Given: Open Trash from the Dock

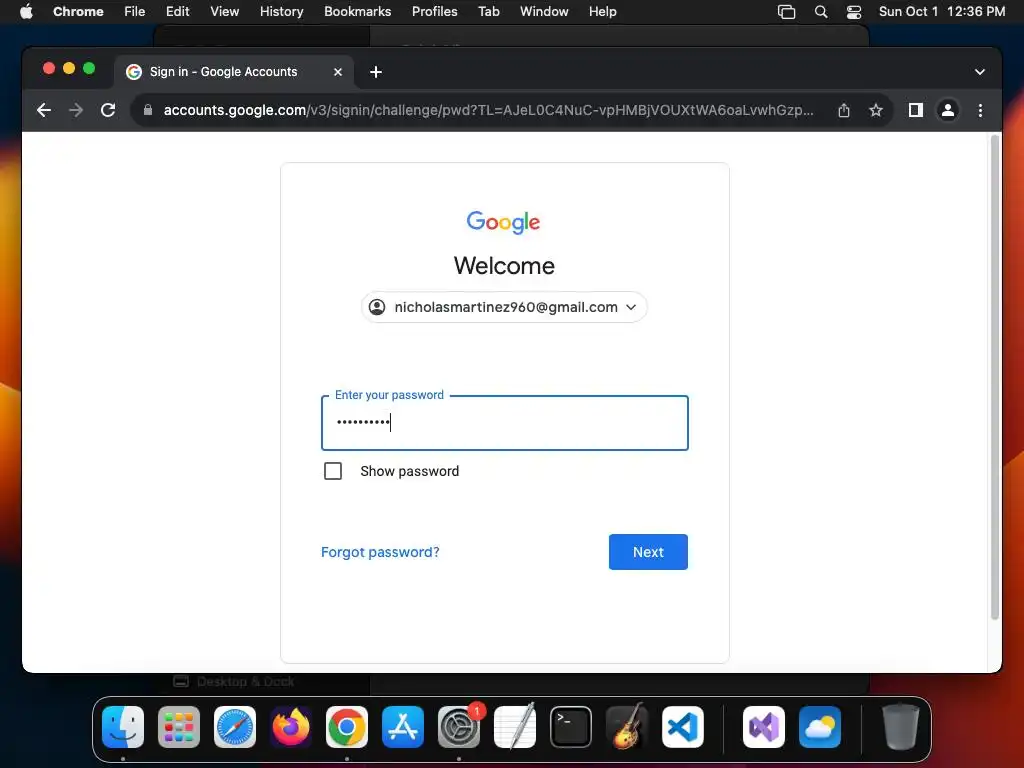Looking at the screenshot, I should coord(901,727).
